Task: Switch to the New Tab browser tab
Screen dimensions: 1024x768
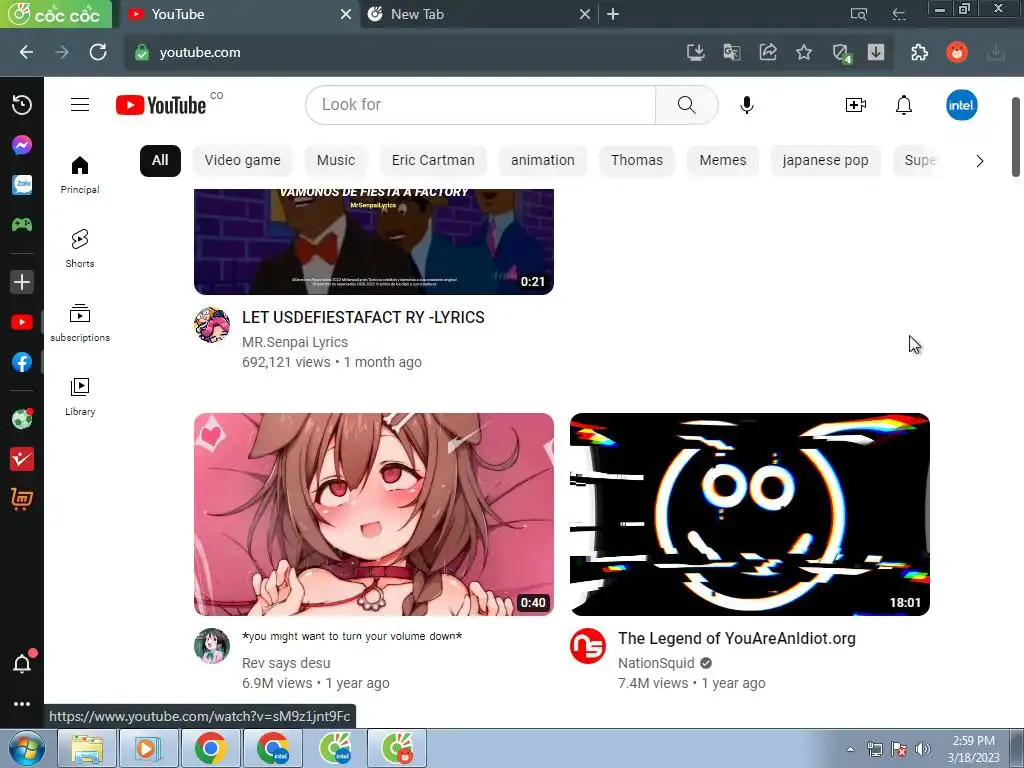Action: (479, 14)
